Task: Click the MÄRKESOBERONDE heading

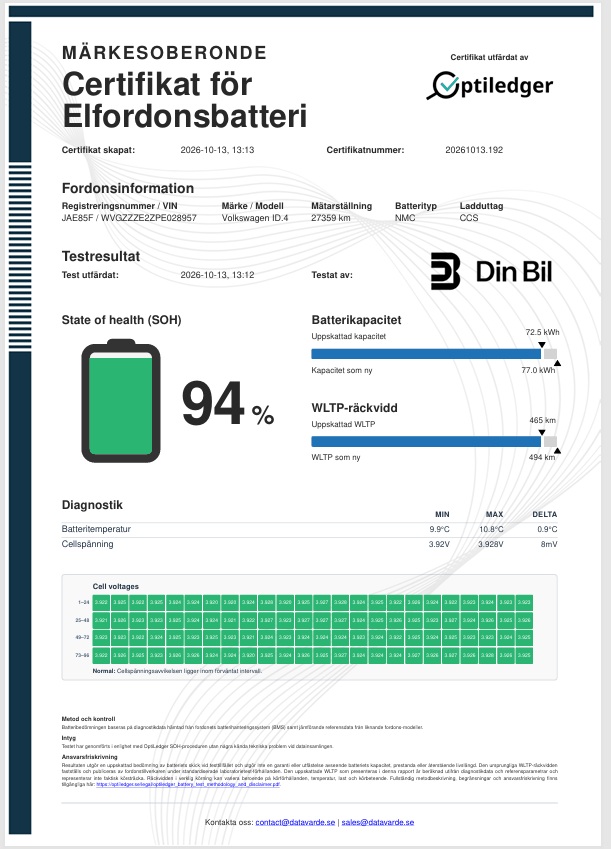Action: pyautogui.click(x=164, y=53)
